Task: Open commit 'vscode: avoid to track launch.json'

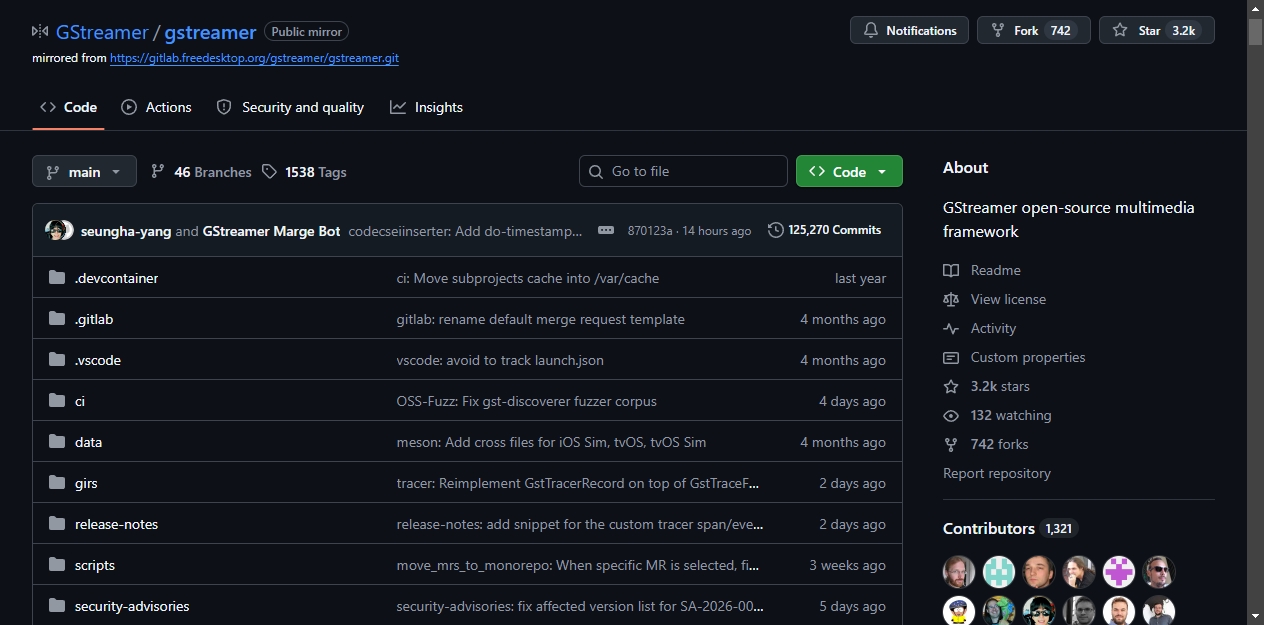Action: click(x=500, y=360)
